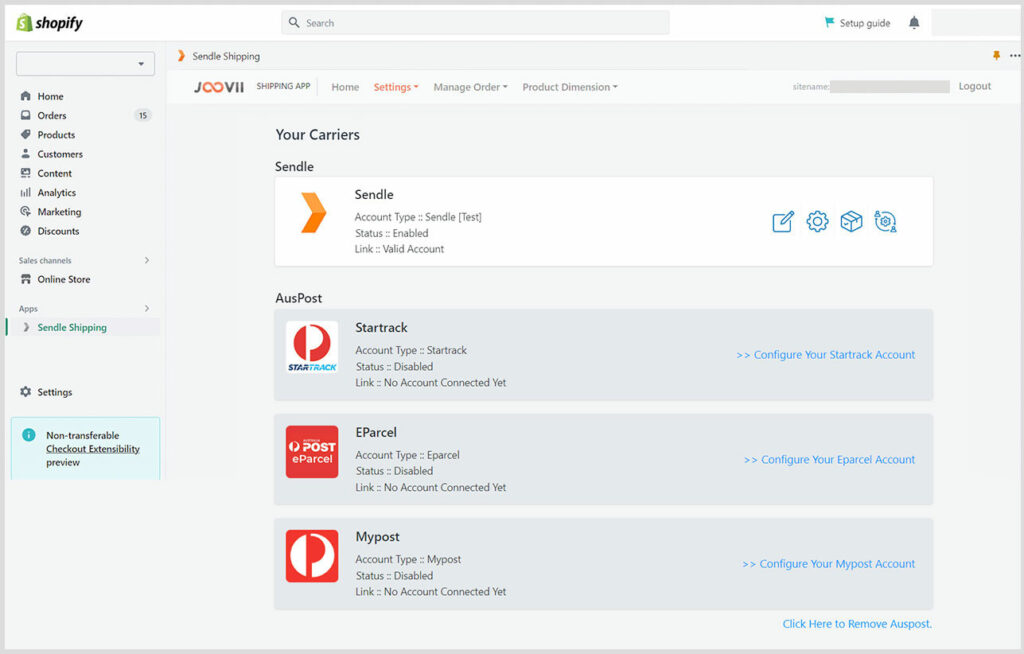The image size is (1024, 654).
Task: Click the Customers person icon
Action: coord(25,154)
